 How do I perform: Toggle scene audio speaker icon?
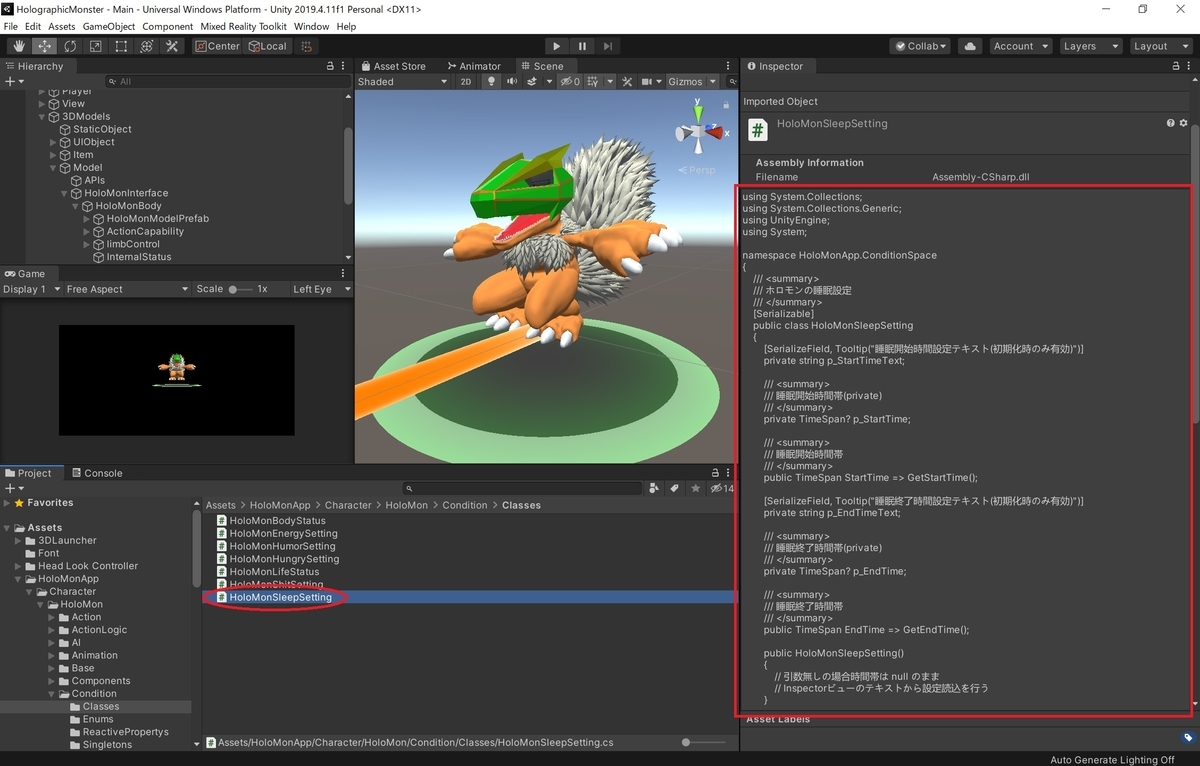pyautogui.click(x=512, y=82)
